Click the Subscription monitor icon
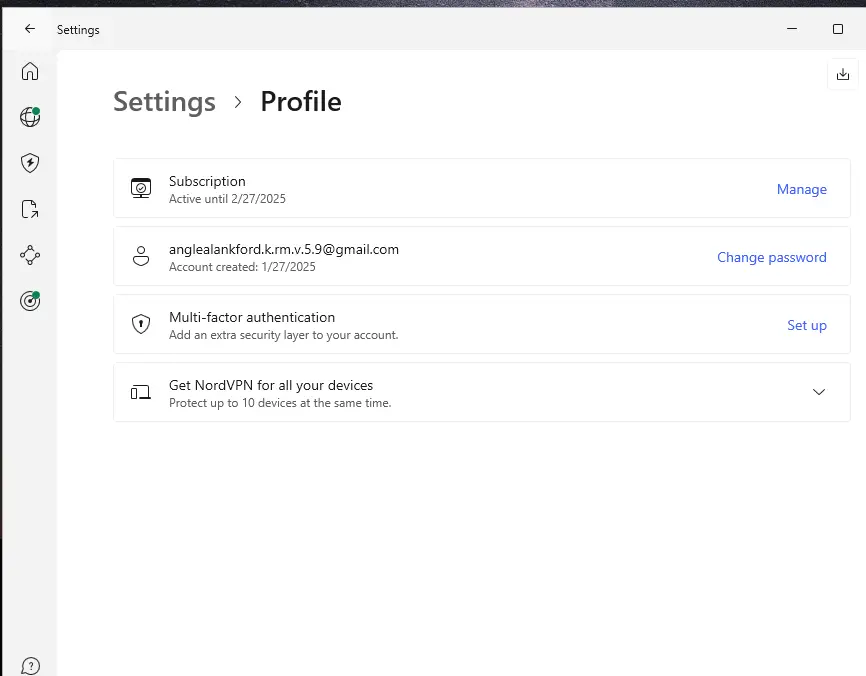 coord(141,188)
